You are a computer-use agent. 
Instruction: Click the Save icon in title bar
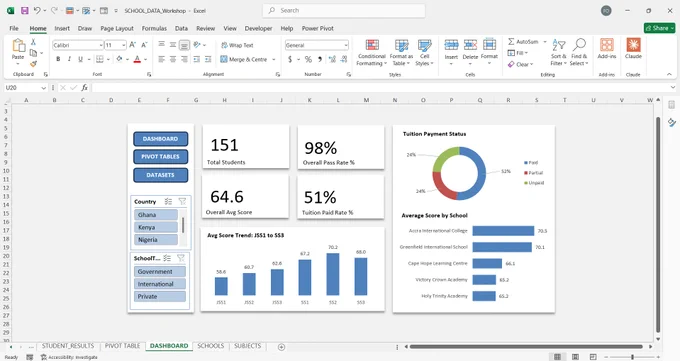pos(25,10)
